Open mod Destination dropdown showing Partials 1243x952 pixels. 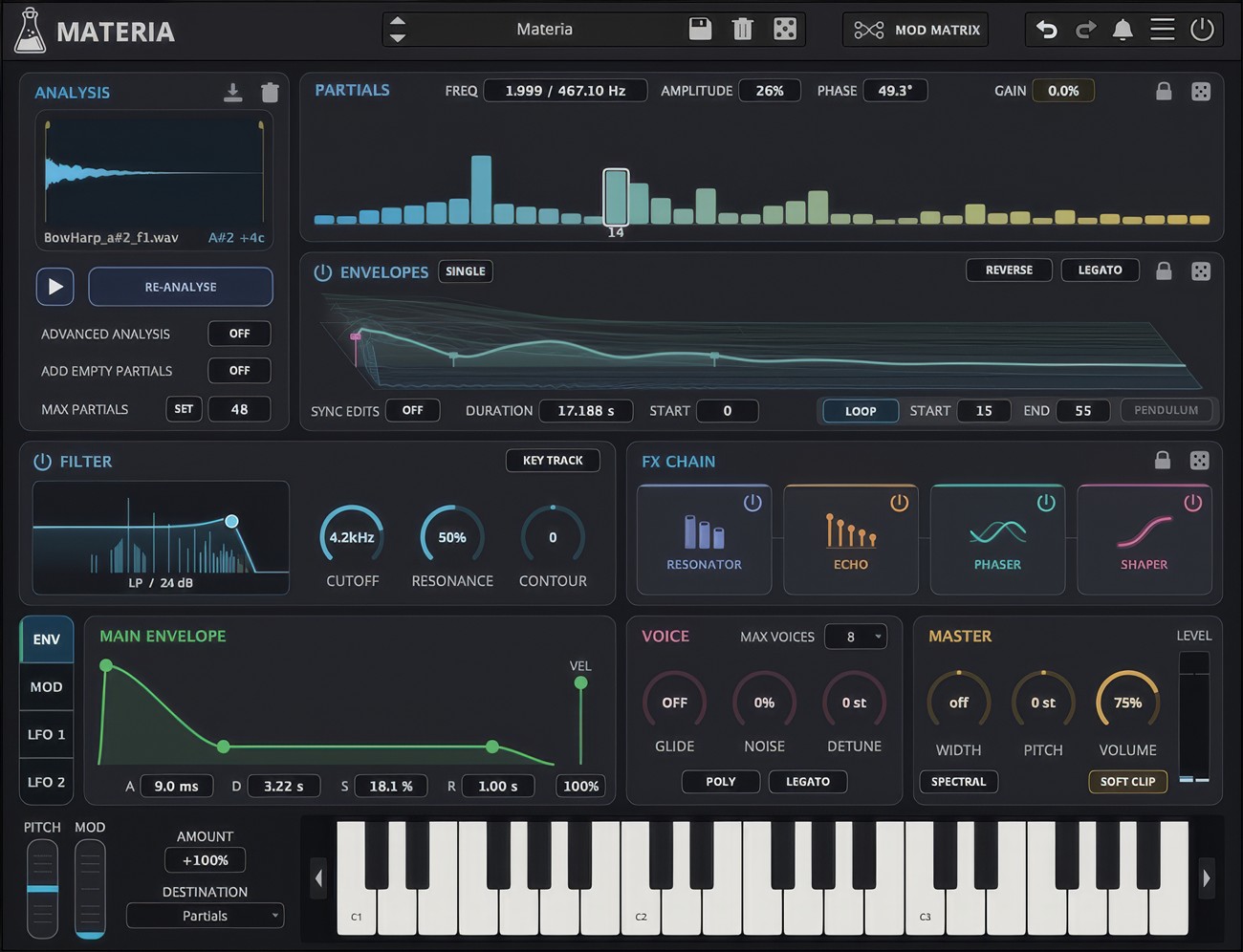click(206, 916)
